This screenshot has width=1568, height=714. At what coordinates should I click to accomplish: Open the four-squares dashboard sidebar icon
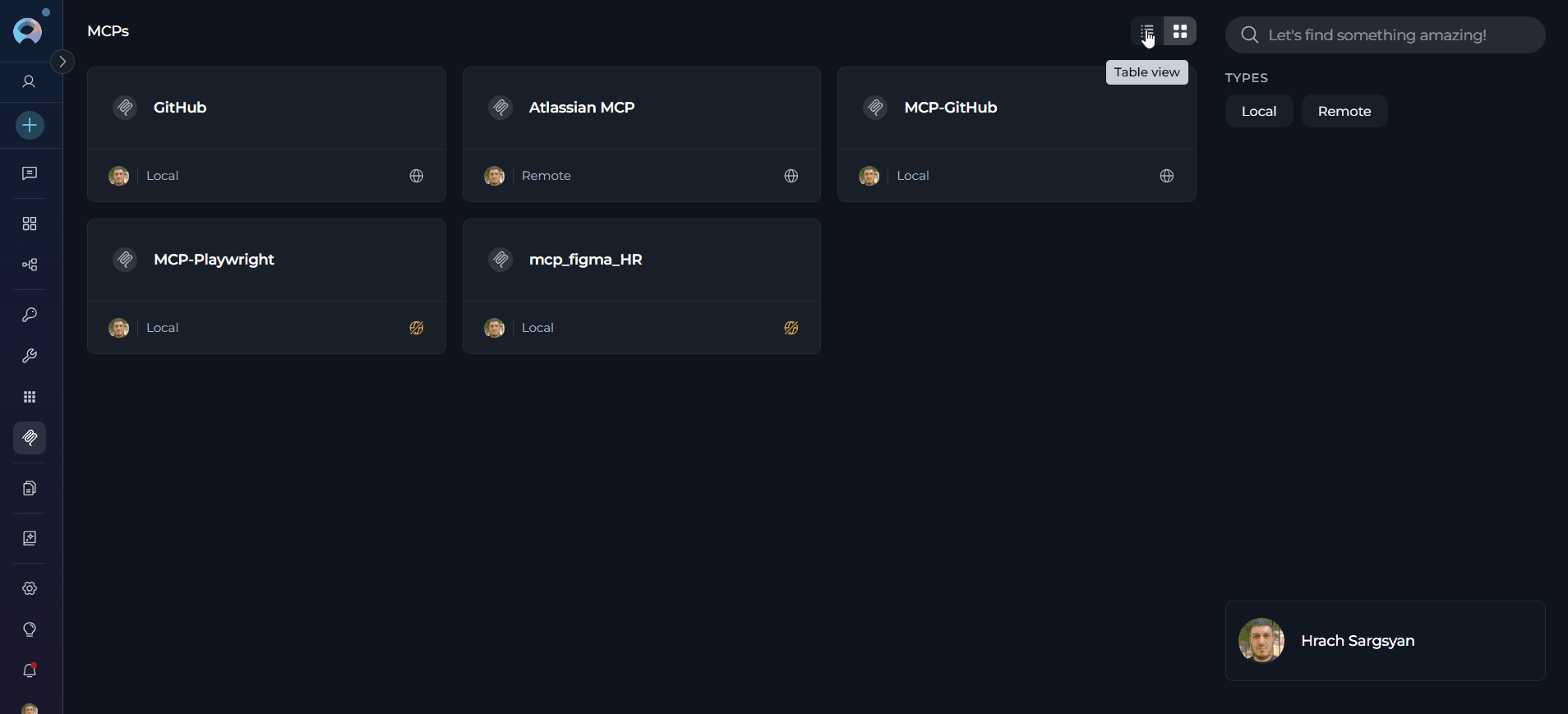coord(30,223)
